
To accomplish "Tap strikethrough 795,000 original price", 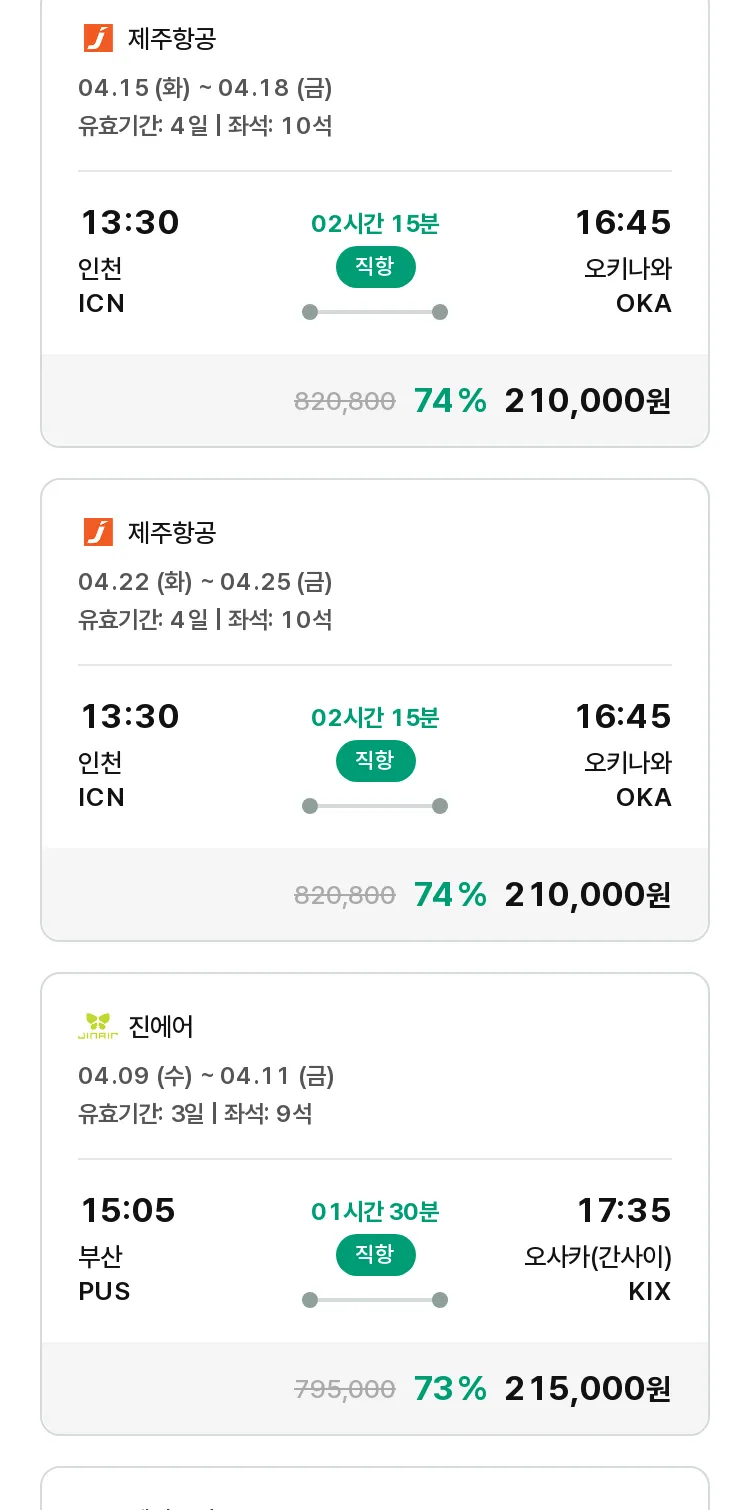I will coord(345,1389).
